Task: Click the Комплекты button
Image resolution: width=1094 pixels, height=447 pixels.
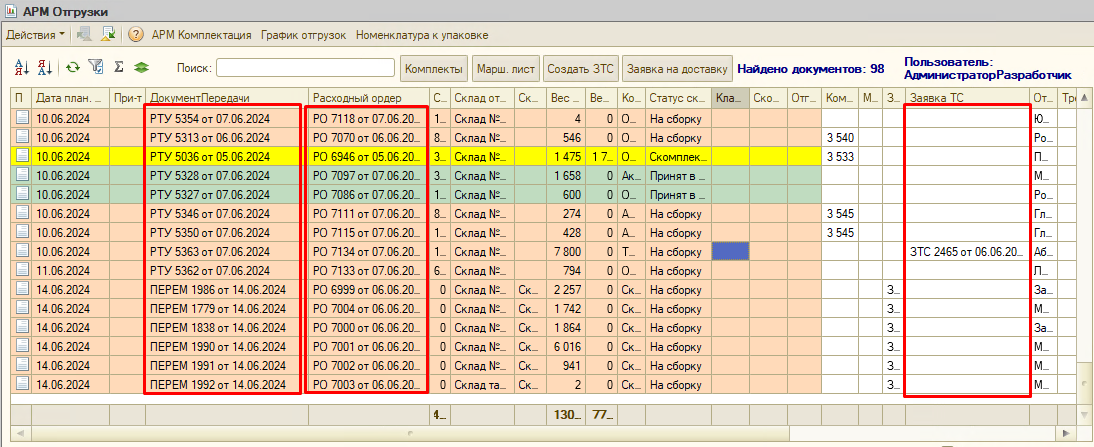Action: [435, 68]
